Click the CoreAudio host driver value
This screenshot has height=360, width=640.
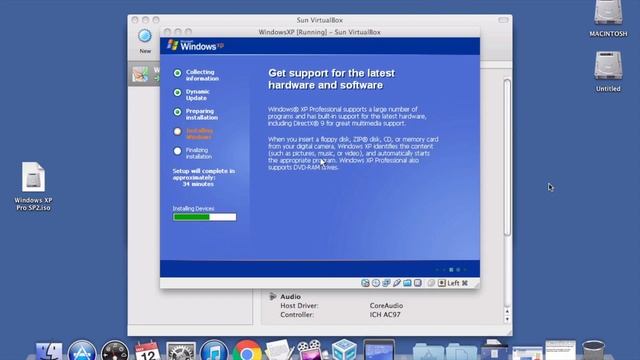386,305
